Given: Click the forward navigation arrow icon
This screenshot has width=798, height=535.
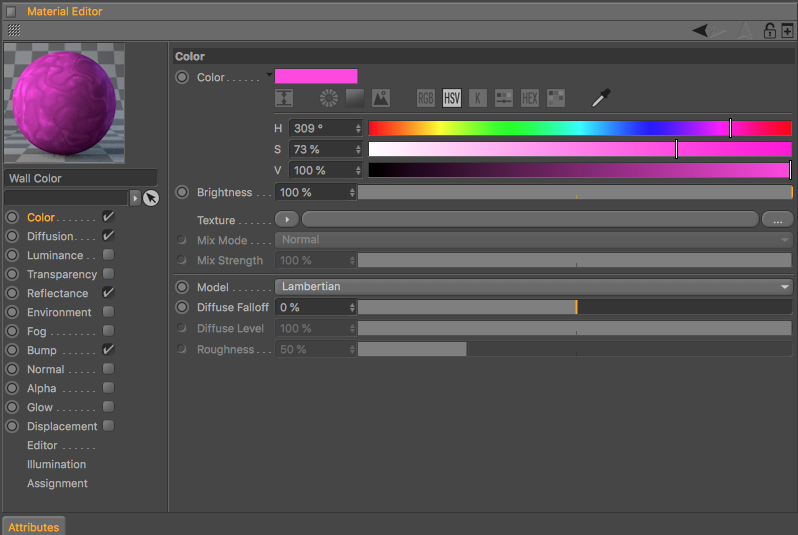Looking at the screenshot, I should pyautogui.click(x=719, y=31).
